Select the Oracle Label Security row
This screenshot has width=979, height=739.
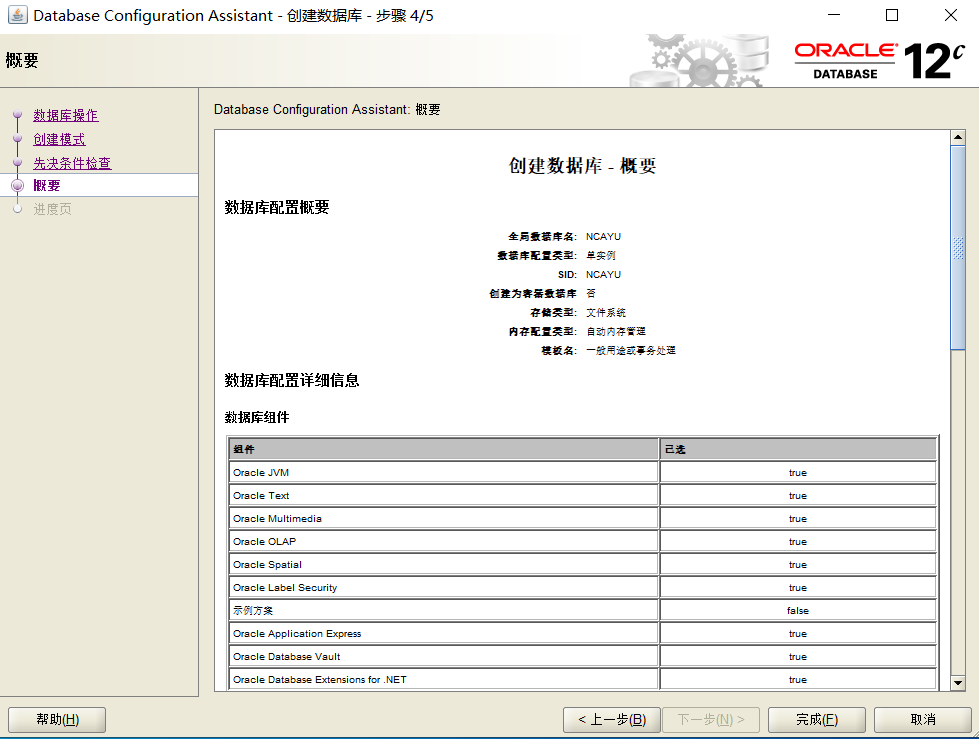[x=583, y=588]
